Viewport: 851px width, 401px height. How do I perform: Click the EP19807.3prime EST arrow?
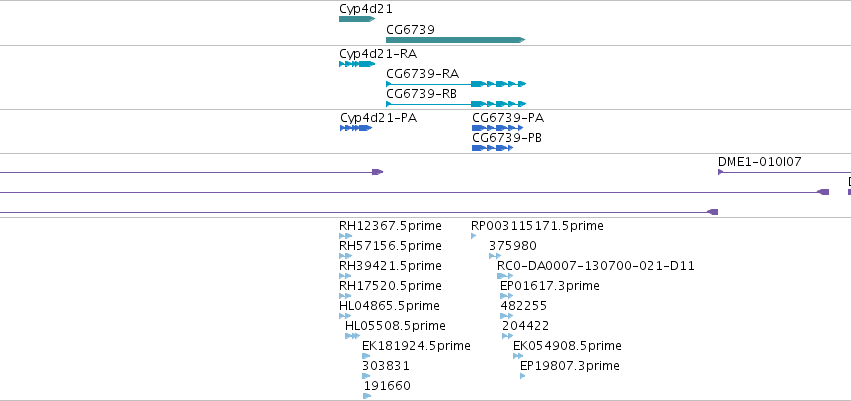(523, 376)
